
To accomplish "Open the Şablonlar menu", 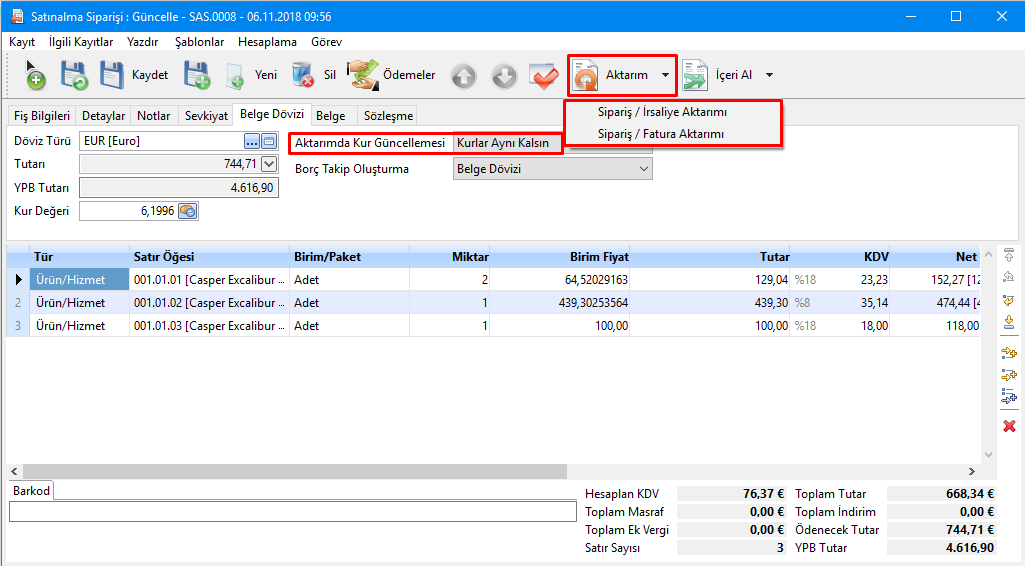I will coord(199,42).
